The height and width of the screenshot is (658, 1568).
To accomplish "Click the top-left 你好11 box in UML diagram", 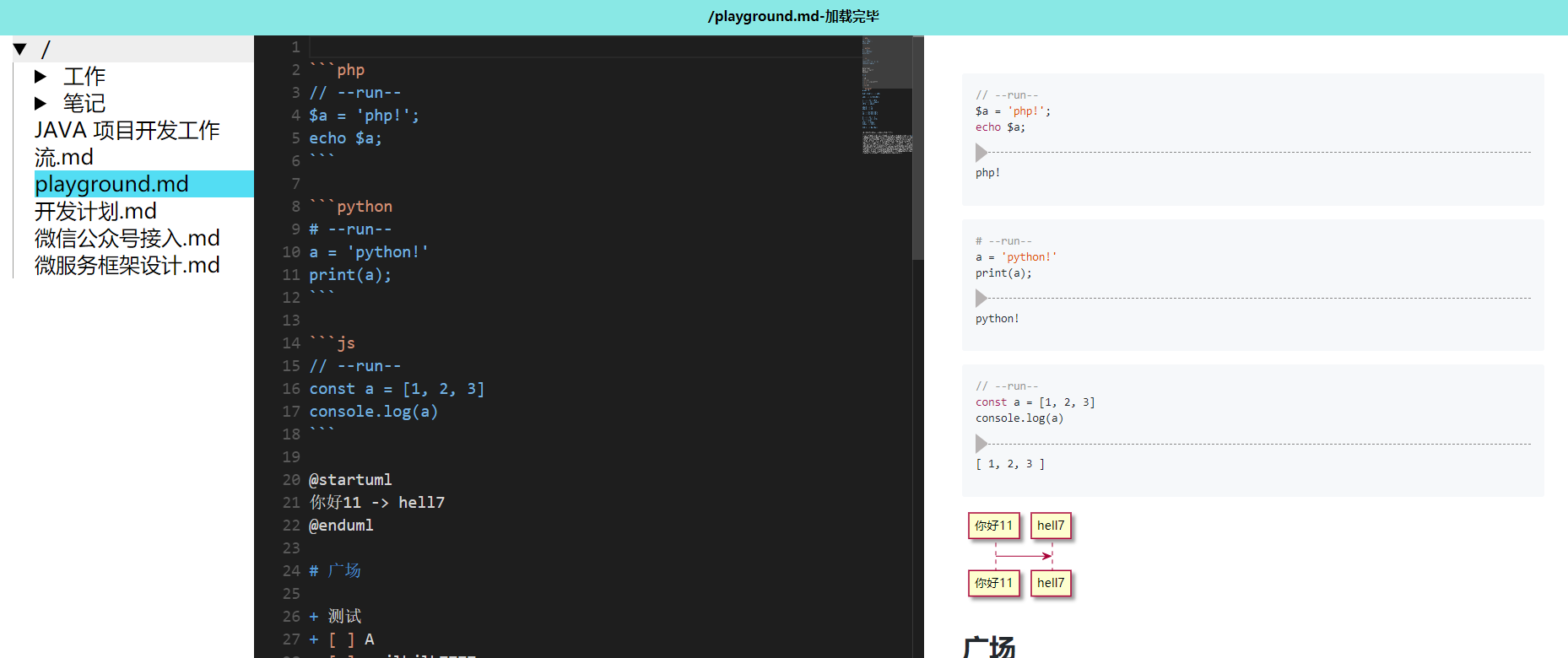I will [x=993, y=526].
